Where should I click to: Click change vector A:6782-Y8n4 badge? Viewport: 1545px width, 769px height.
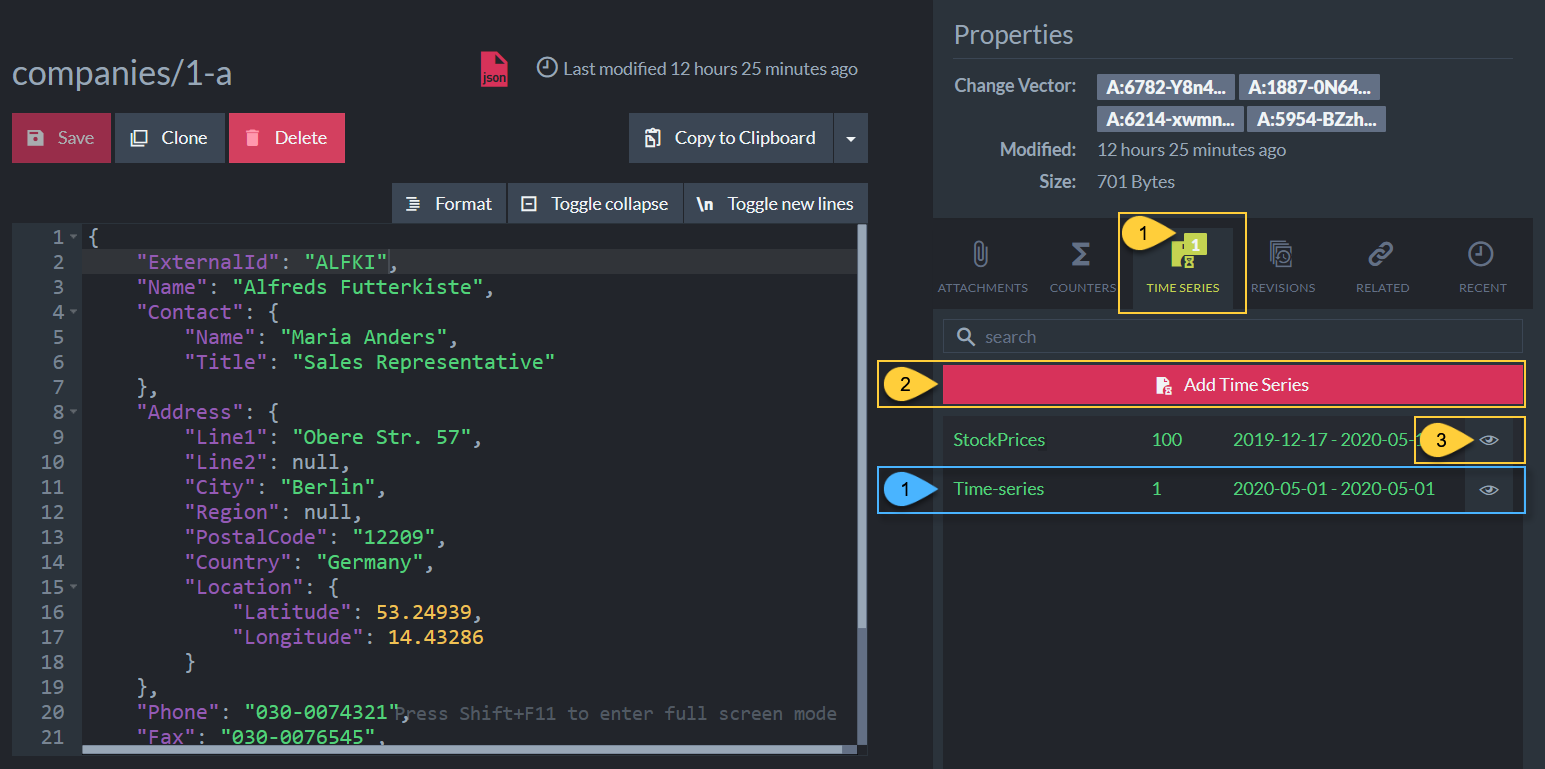[x=1165, y=87]
